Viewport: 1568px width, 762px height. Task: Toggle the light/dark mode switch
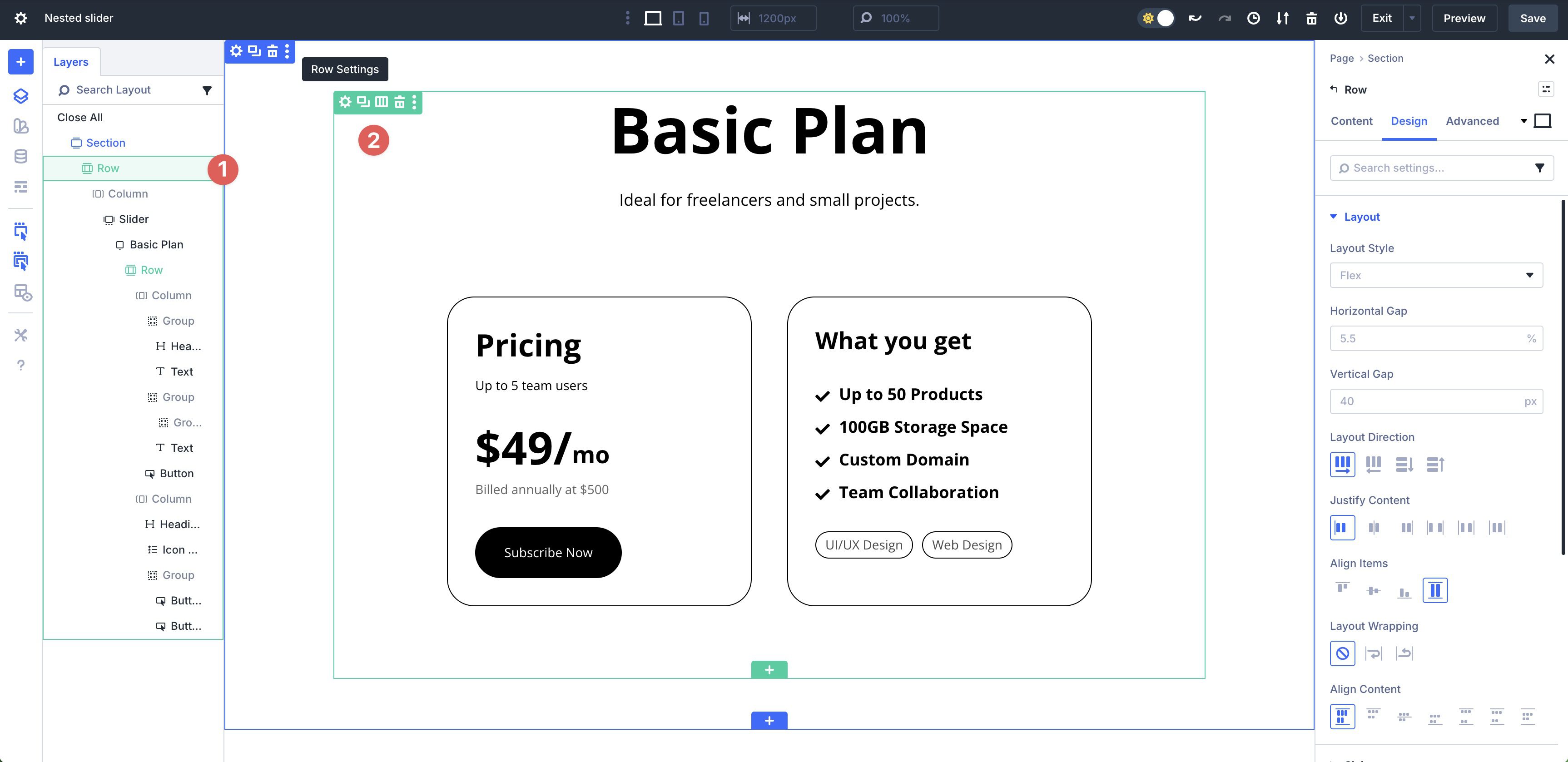tap(1156, 18)
